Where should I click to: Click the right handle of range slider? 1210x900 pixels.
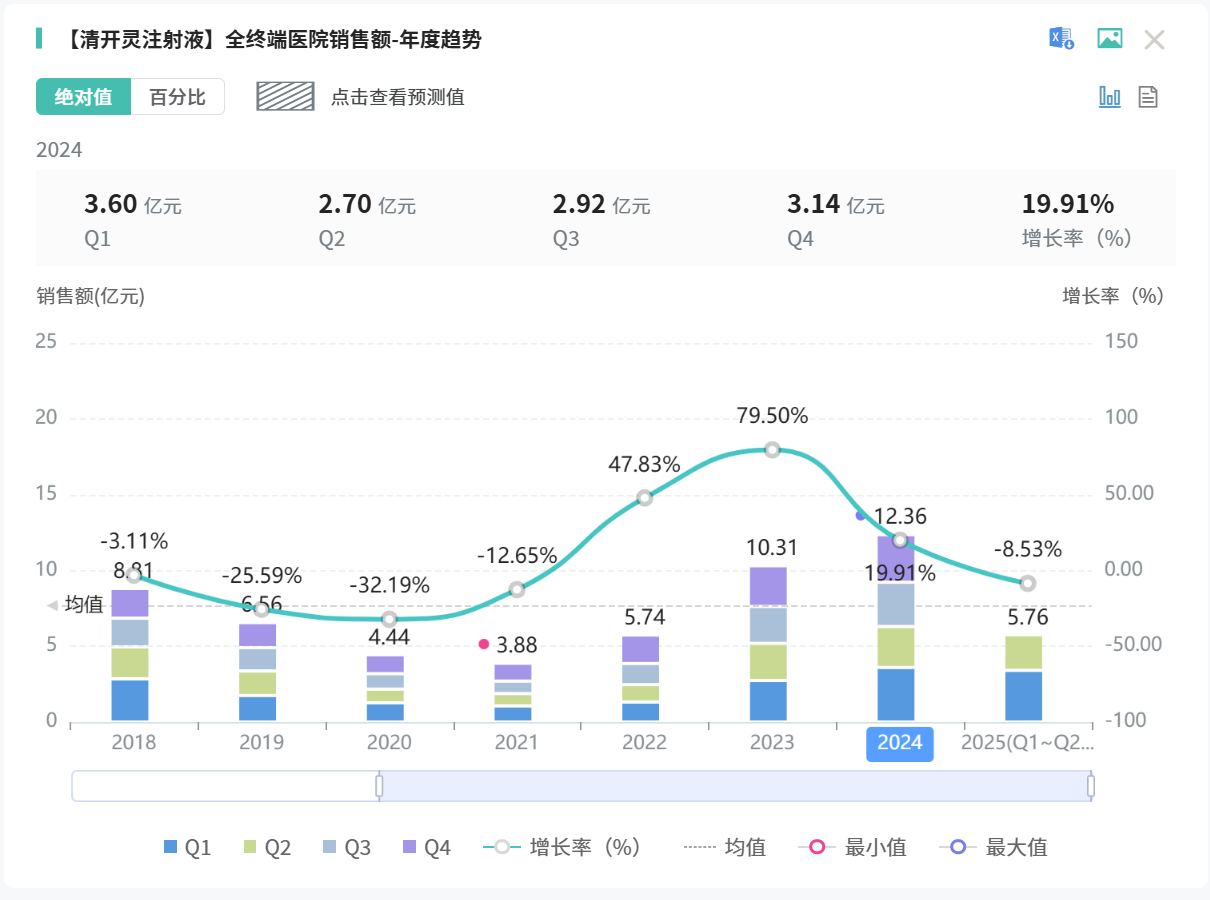pos(1091,786)
